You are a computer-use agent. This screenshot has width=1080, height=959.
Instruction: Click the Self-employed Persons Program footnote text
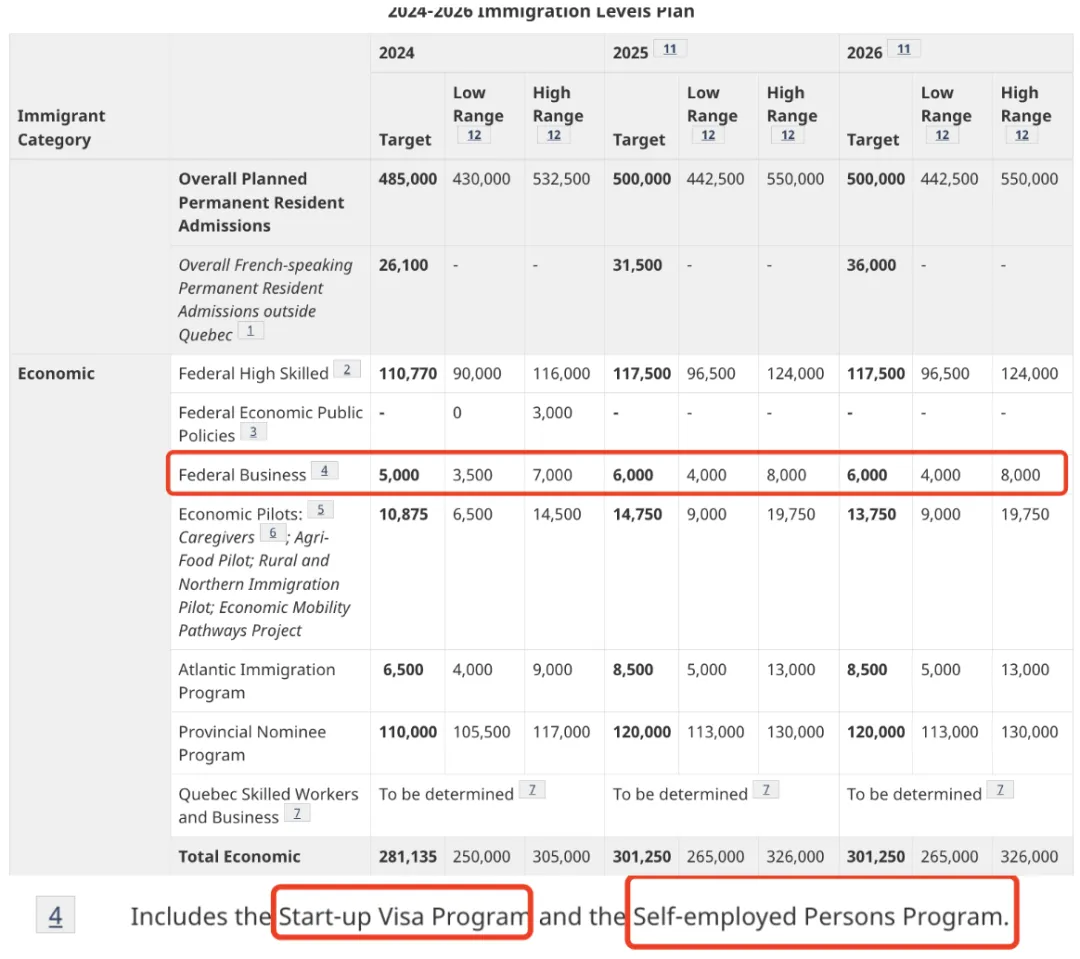821,916
